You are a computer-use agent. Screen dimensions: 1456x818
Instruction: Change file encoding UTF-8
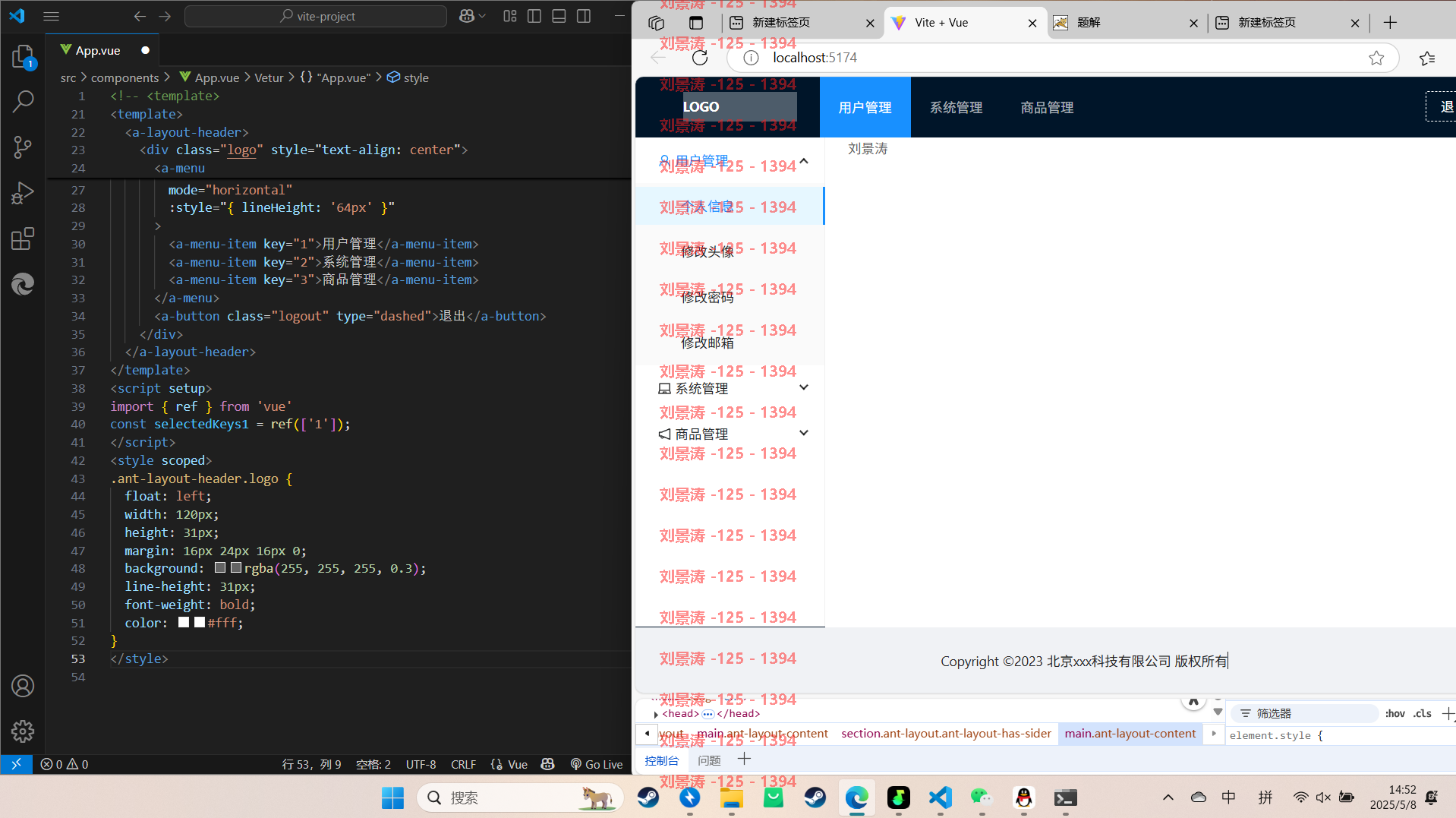tap(421, 764)
